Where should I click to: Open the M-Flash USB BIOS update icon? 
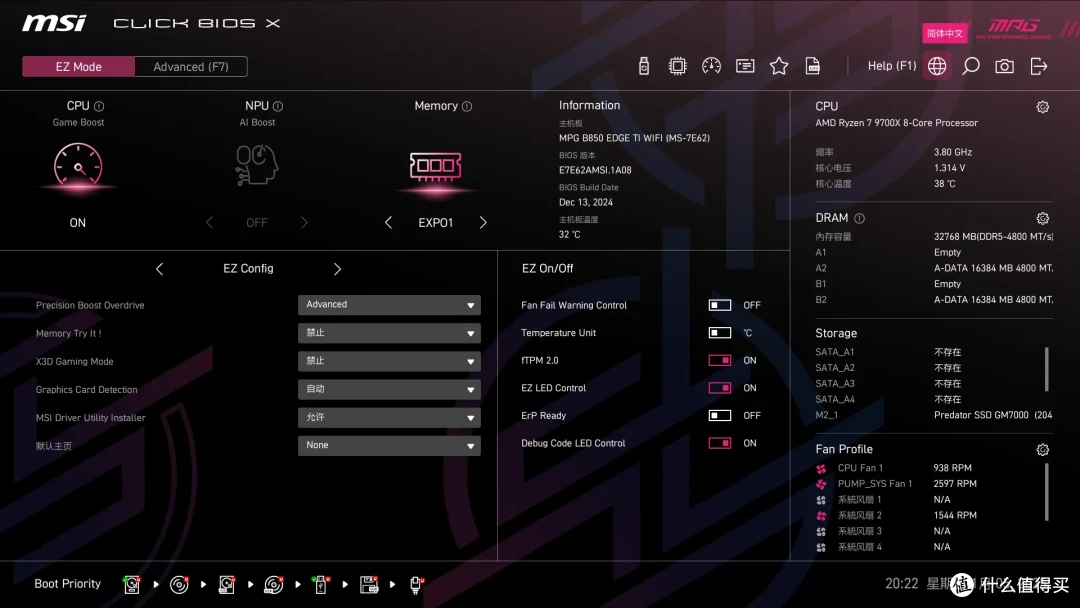(643, 66)
